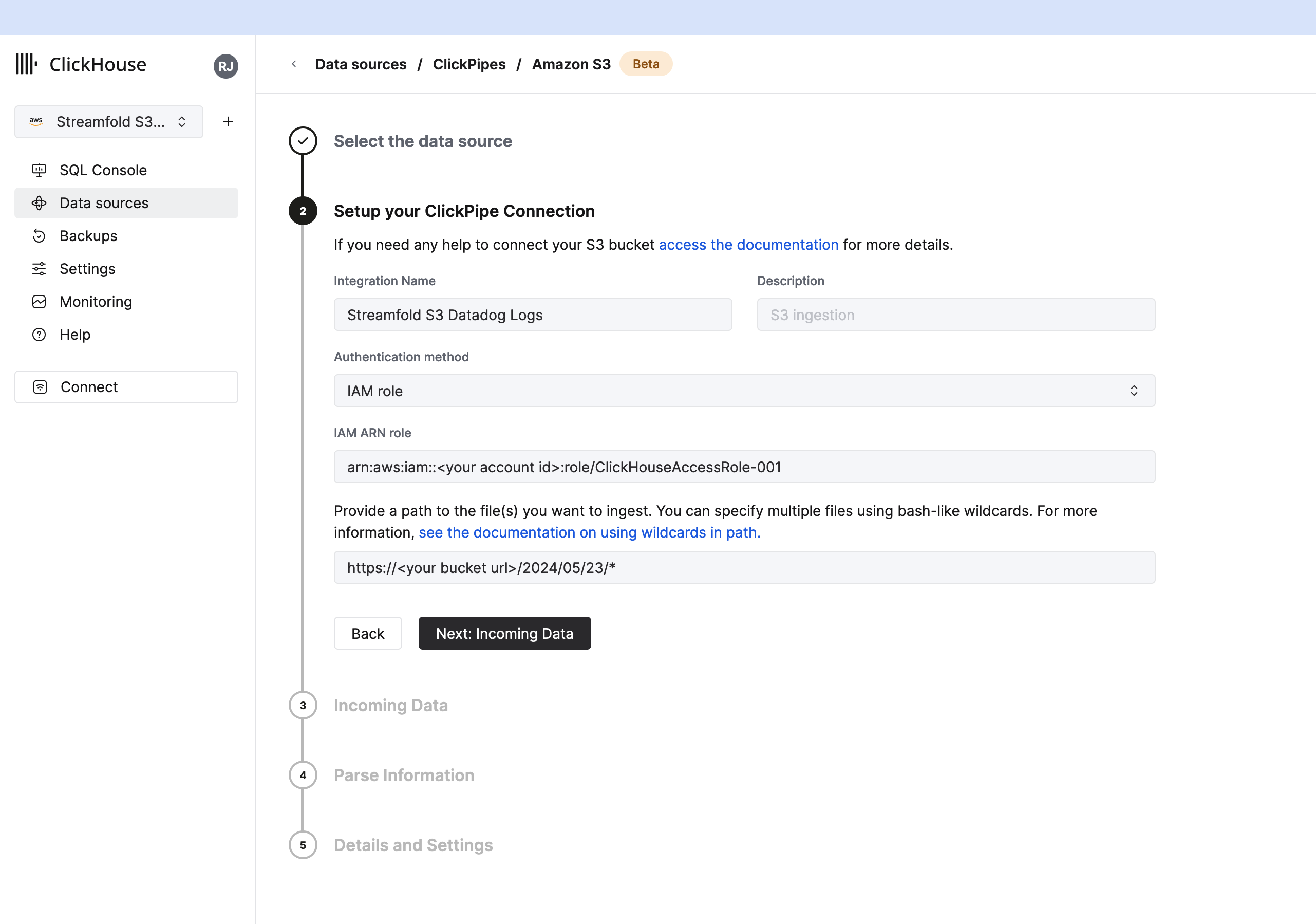Image resolution: width=1316 pixels, height=924 pixels.
Task: Add a new service with plus icon
Action: [x=228, y=122]
